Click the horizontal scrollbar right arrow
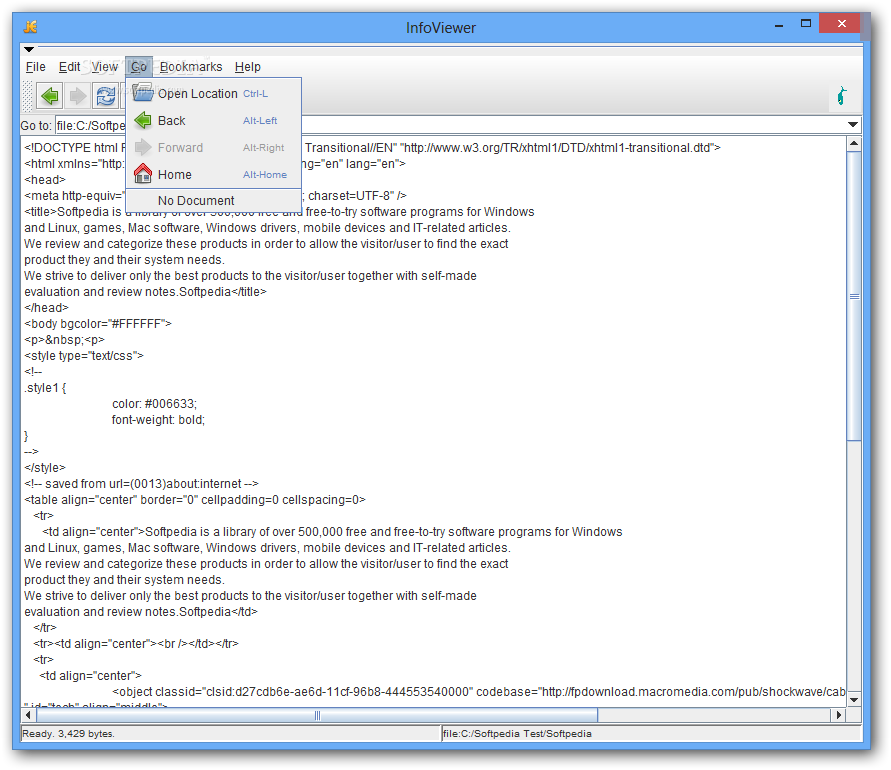Viewport: 891px width, 770px height. [839, 715]
